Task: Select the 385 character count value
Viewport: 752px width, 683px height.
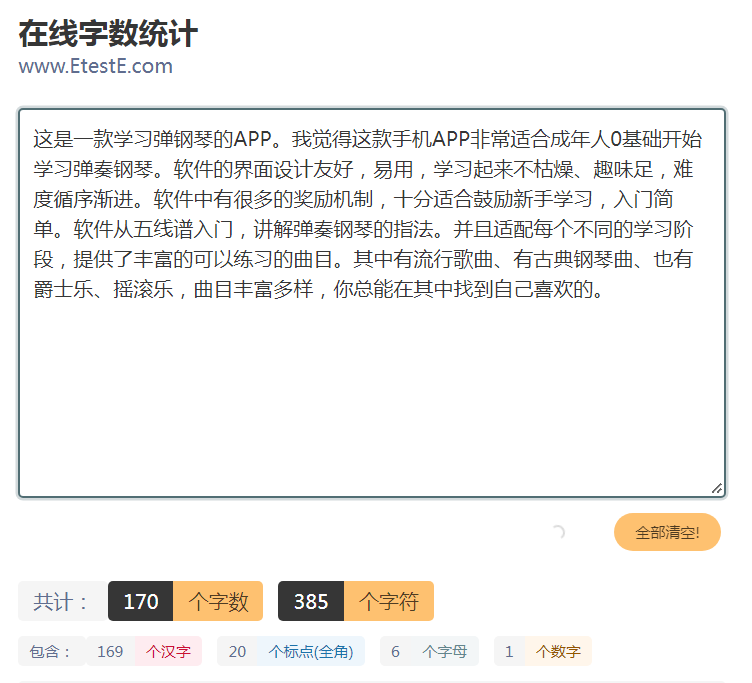Action: 311,601
